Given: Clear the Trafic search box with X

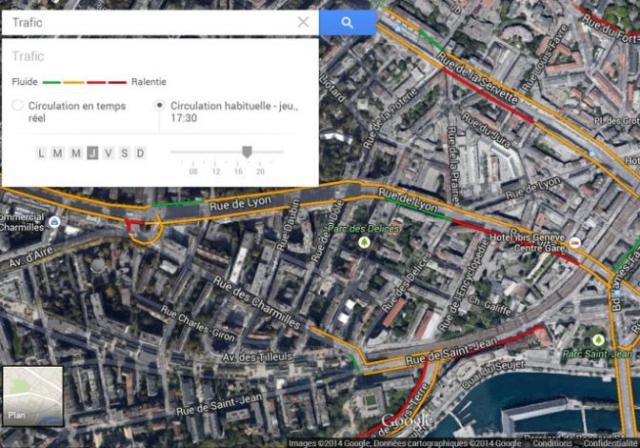Looking at the screenshot, I should click(x=303, y=22).
